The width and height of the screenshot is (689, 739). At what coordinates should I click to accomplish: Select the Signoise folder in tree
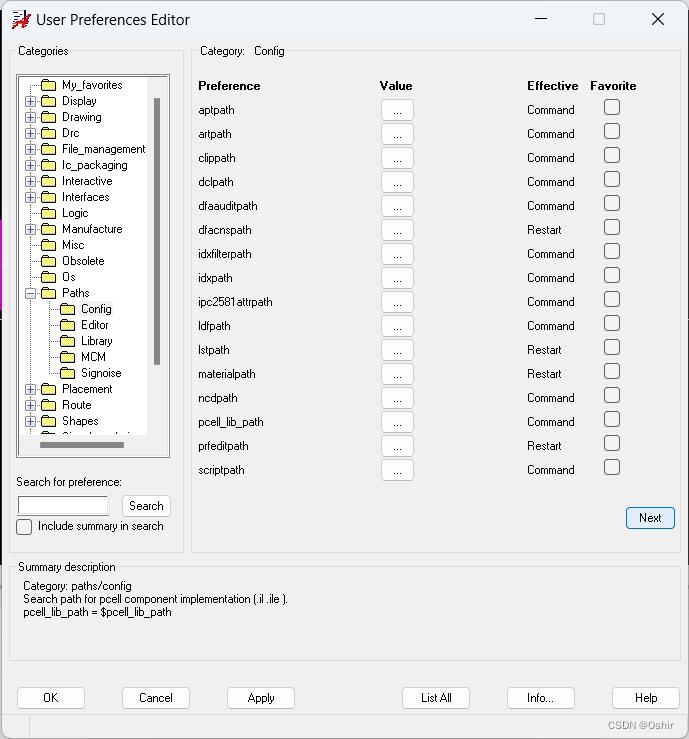pos(100,373)
